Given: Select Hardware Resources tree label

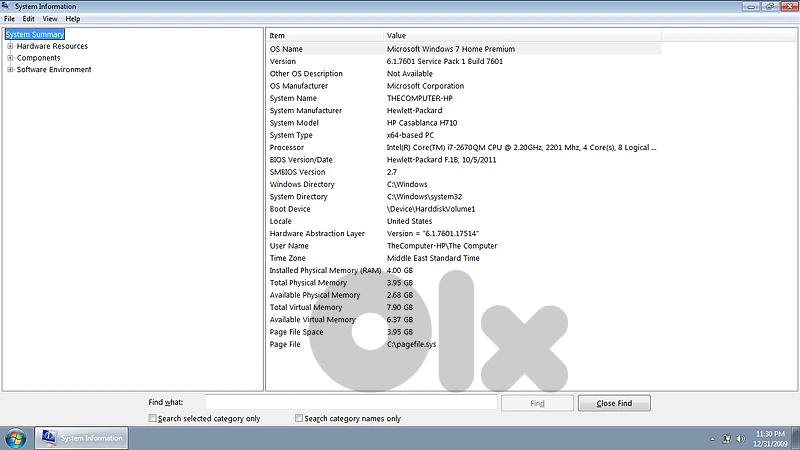Looking at the screenshot, I should point(52,46).
